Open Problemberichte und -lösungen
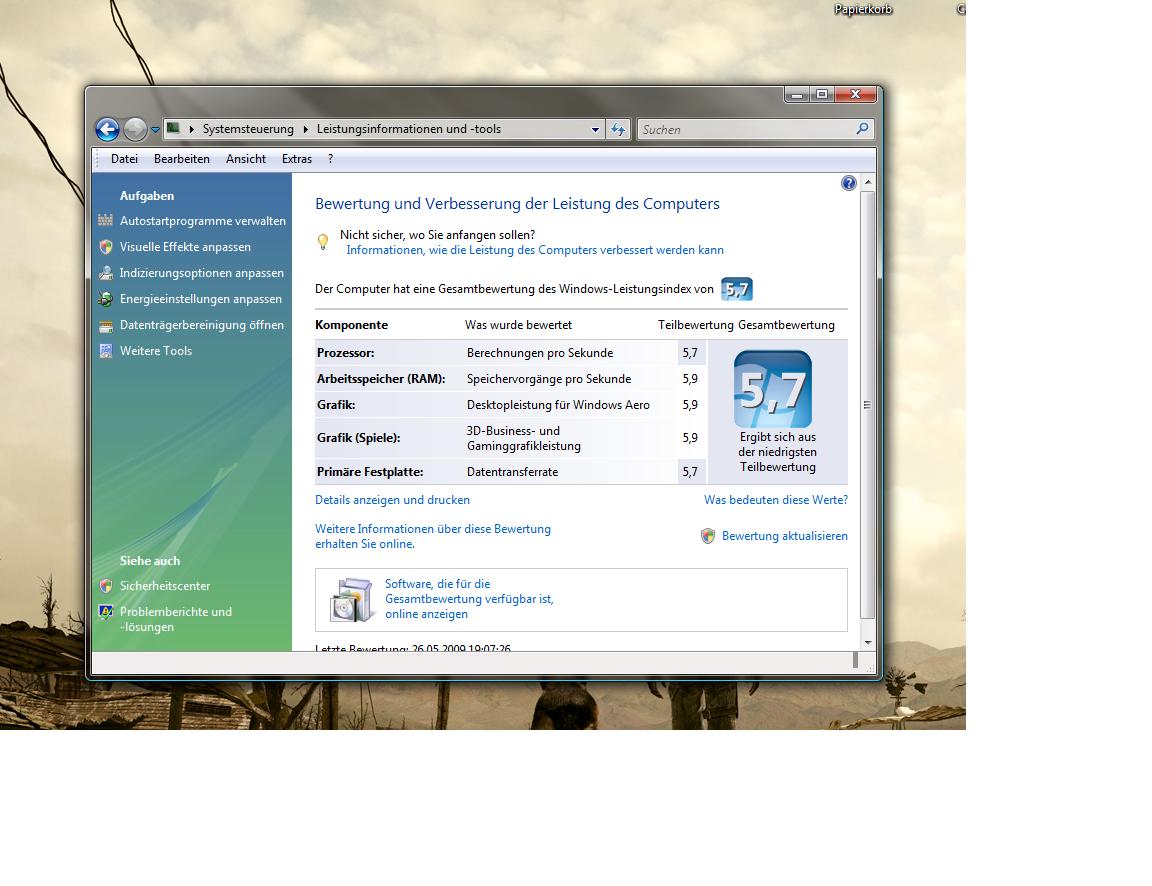Image resolution: width=1152 pixels, height=886 pixels. pyautogui.click(x=176, y=619)
